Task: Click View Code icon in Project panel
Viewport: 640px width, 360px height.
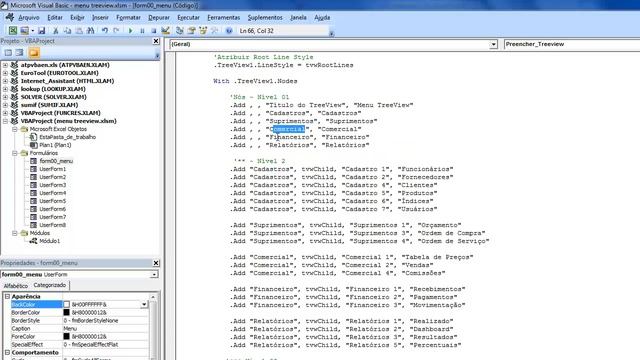Action: point(8,53)
